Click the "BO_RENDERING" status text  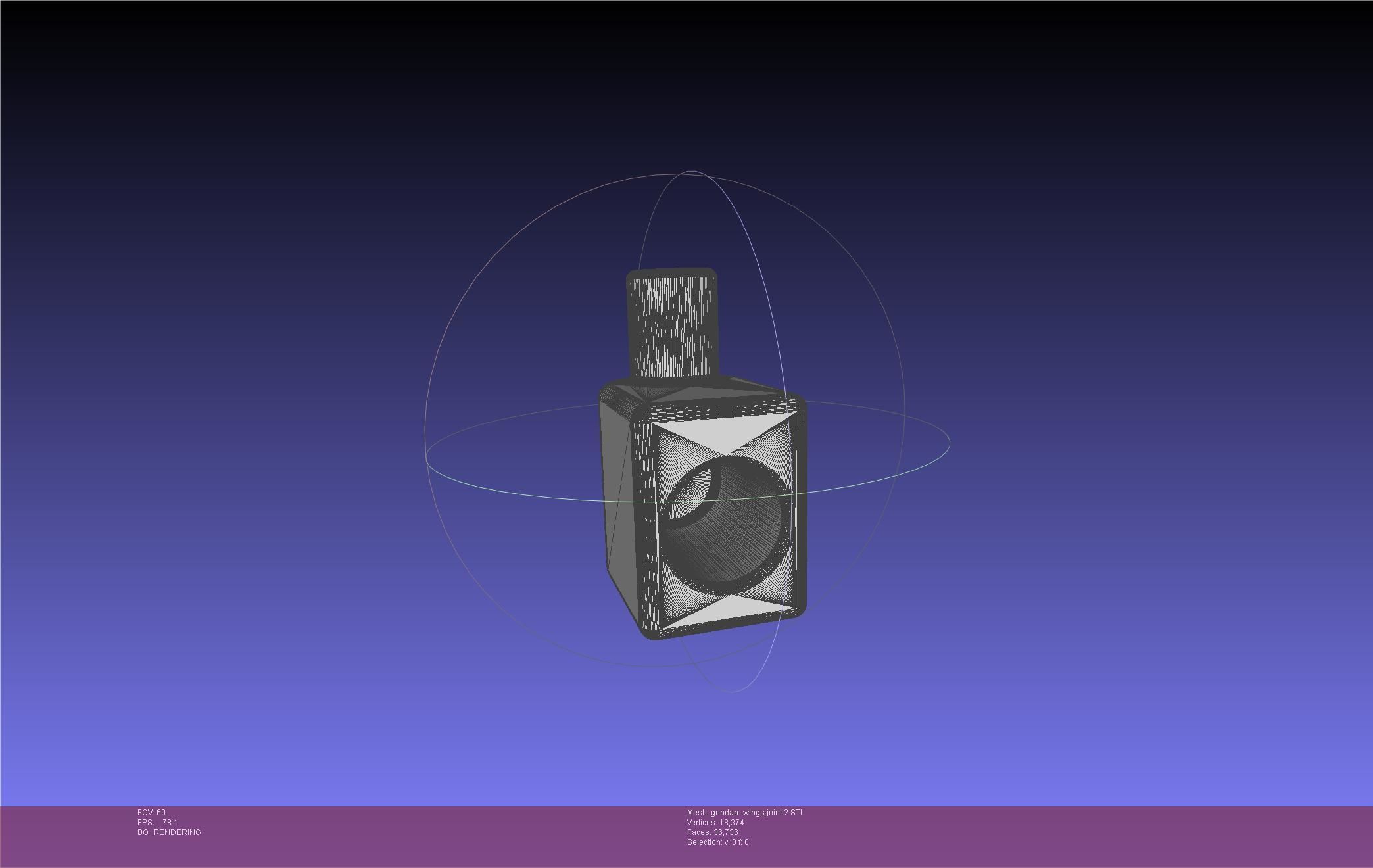[x=169, y=832]
